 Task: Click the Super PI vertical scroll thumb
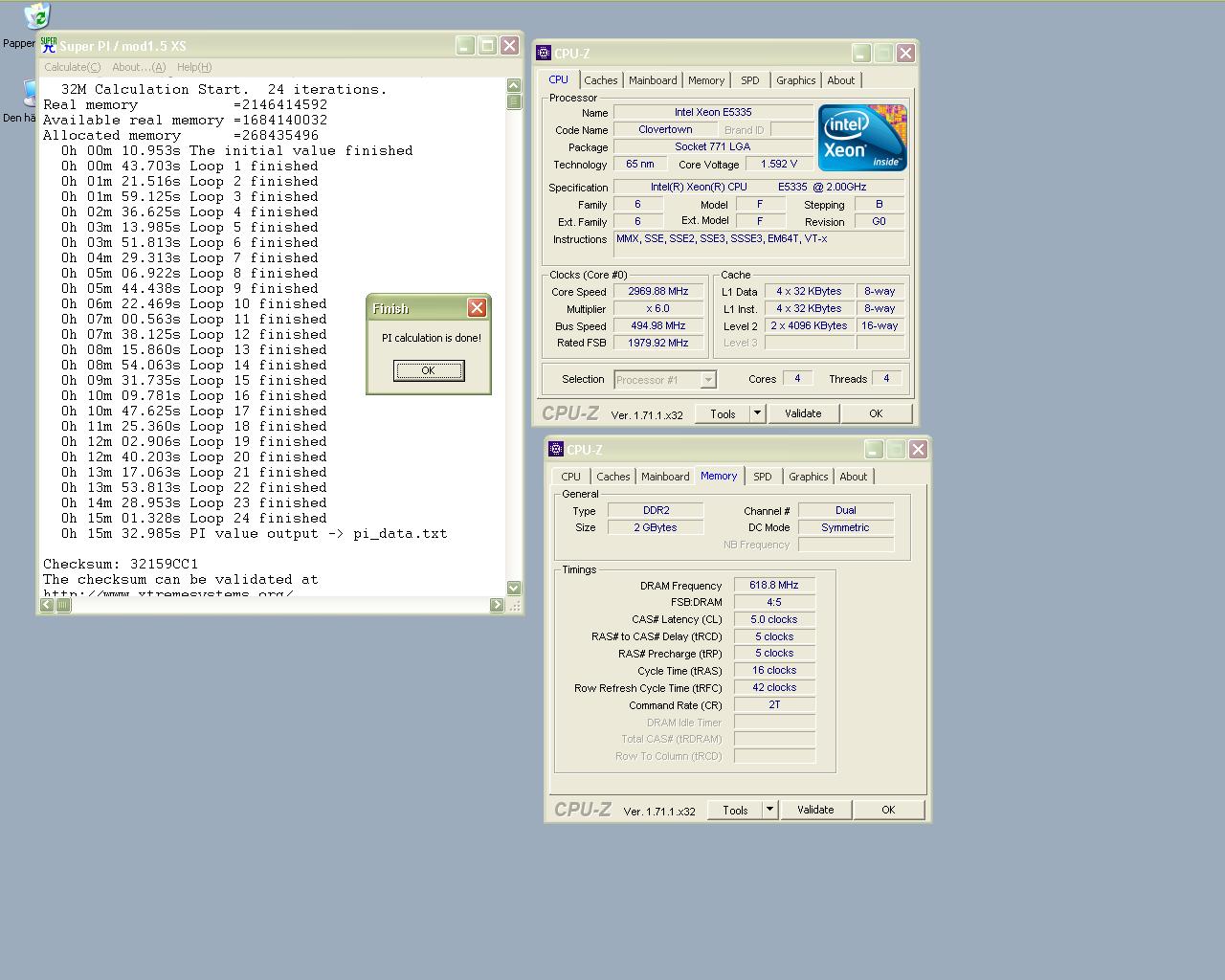click(514, 101)
